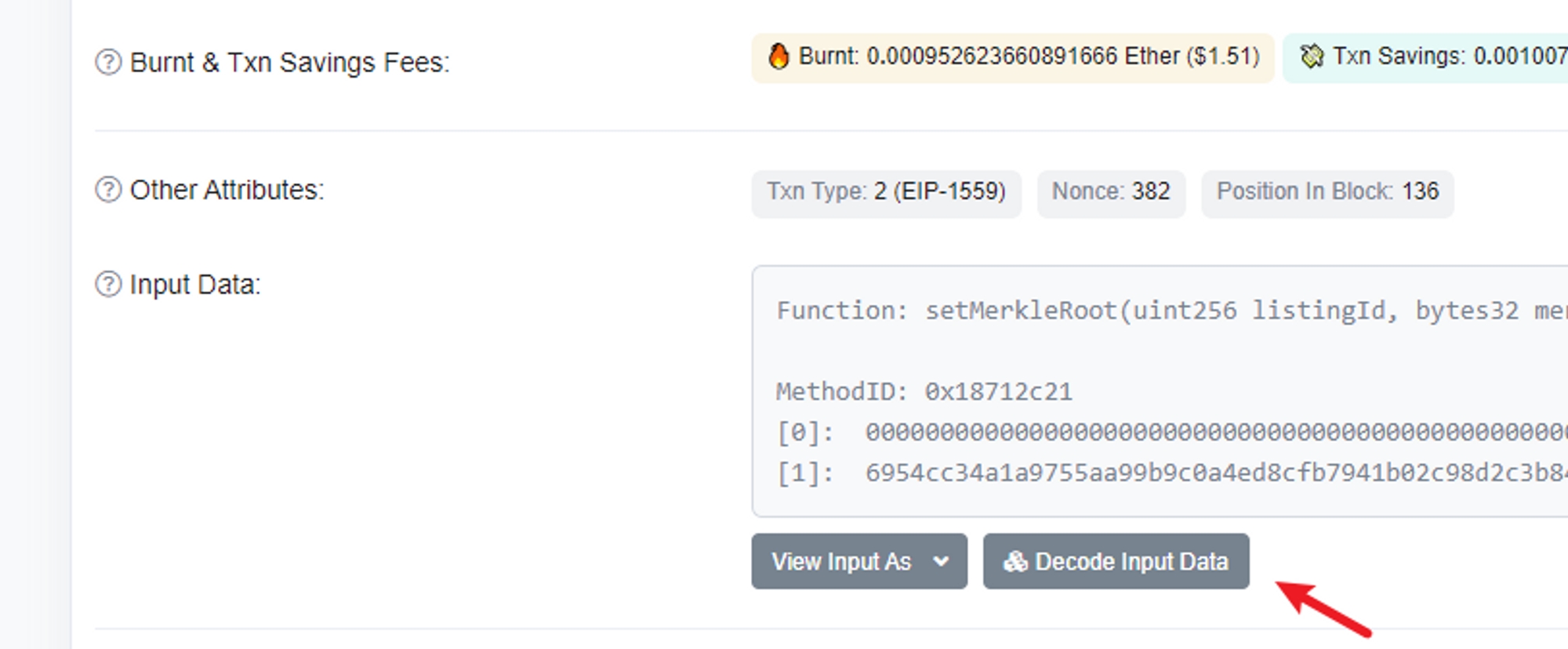Click cubes icon on Decode Input Data
This screenshot has width=1568, height=649.
(1015, 562)
